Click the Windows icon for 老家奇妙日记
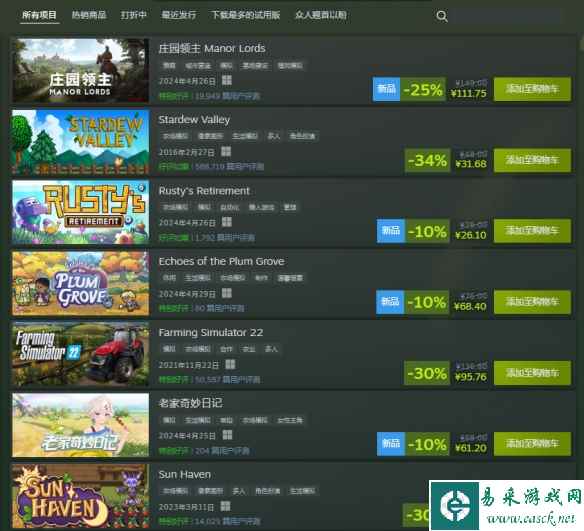 click(x=227, y=435)
